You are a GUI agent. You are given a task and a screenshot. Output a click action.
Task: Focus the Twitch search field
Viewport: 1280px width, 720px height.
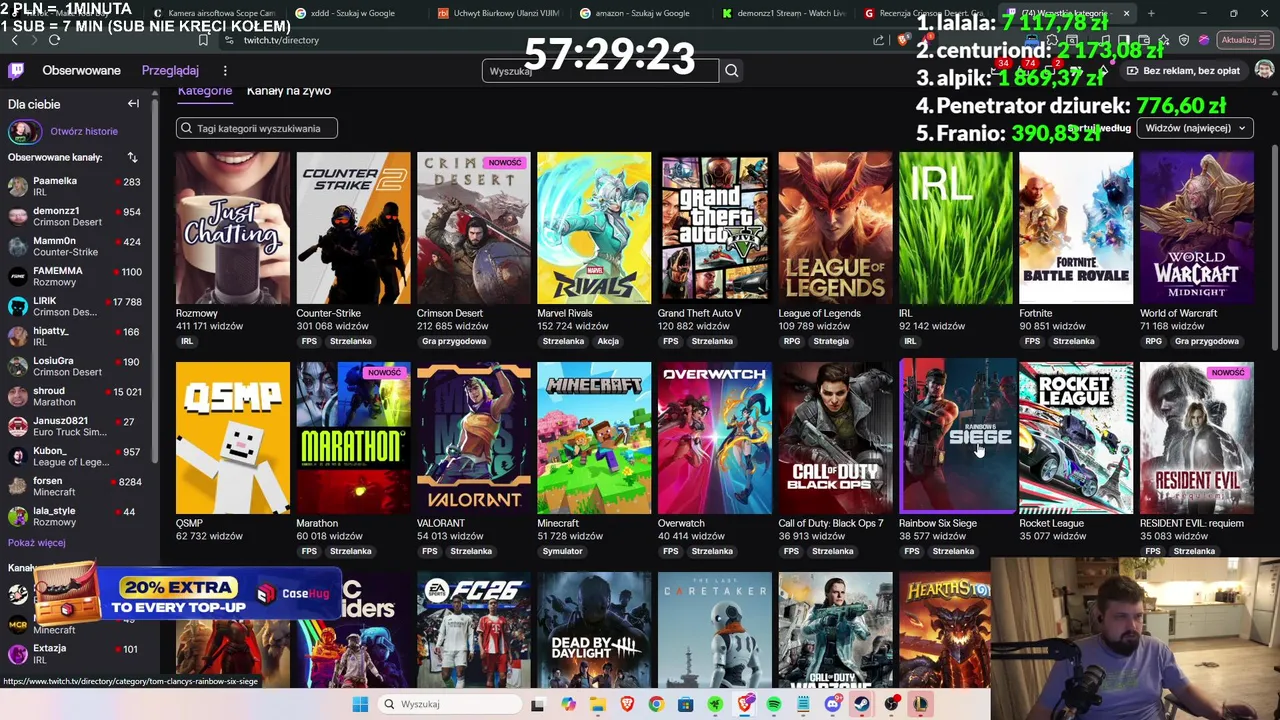[x=600, y=71]
